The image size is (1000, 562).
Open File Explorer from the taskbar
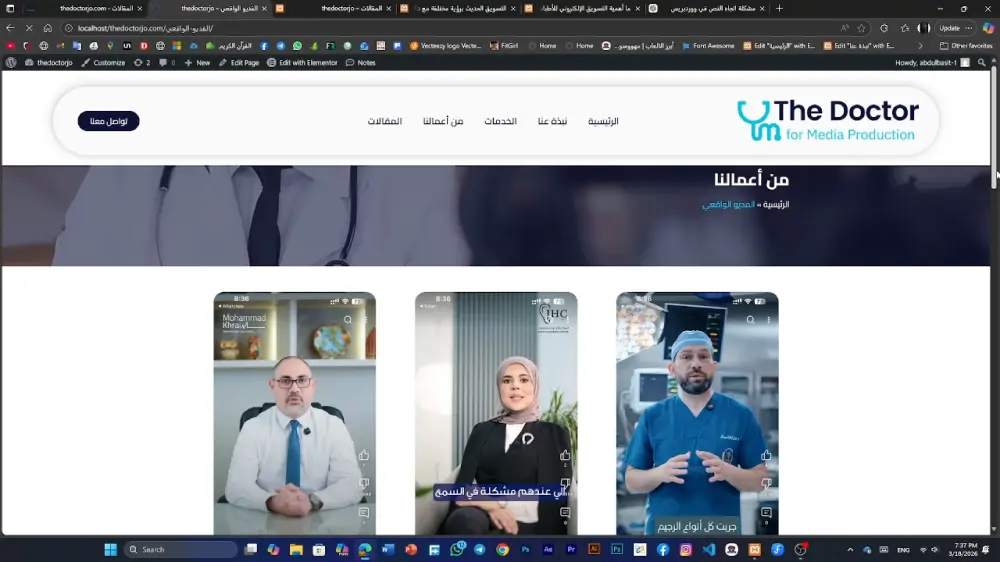296,549
